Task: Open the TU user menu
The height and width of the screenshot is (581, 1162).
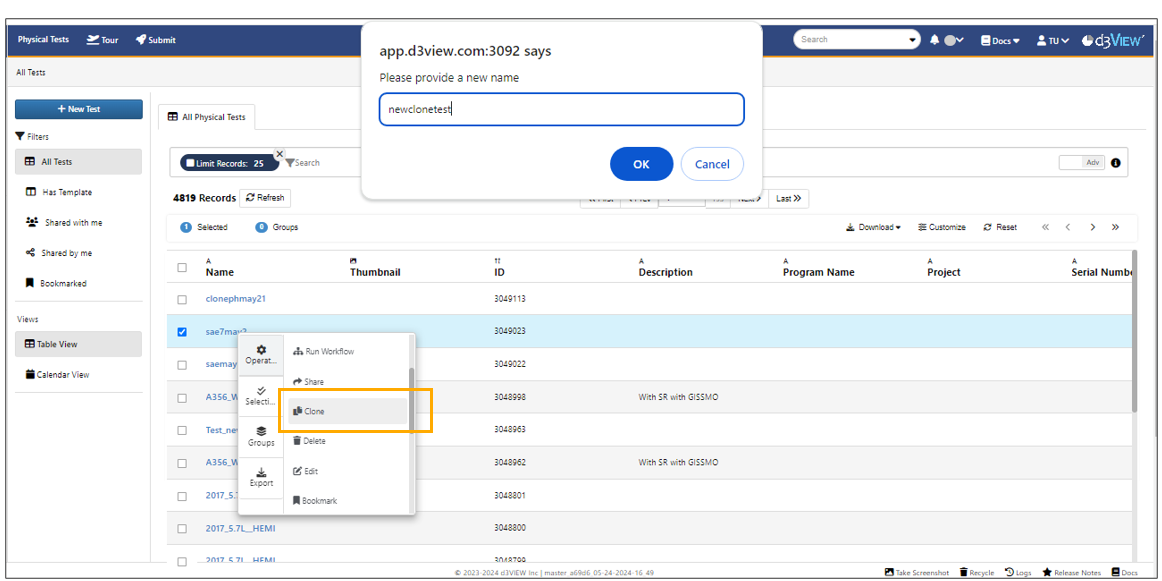Action: click(x=1052, y=40)
